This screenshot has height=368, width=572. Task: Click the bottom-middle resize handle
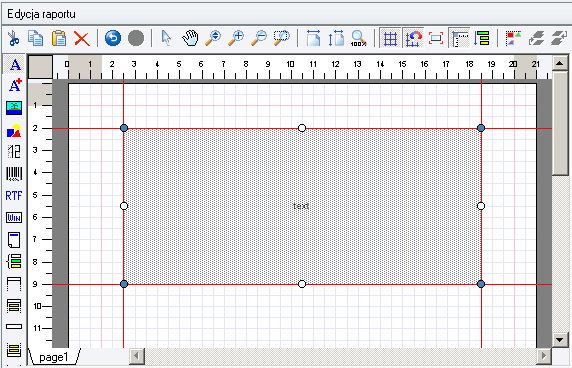pos(302,284)
